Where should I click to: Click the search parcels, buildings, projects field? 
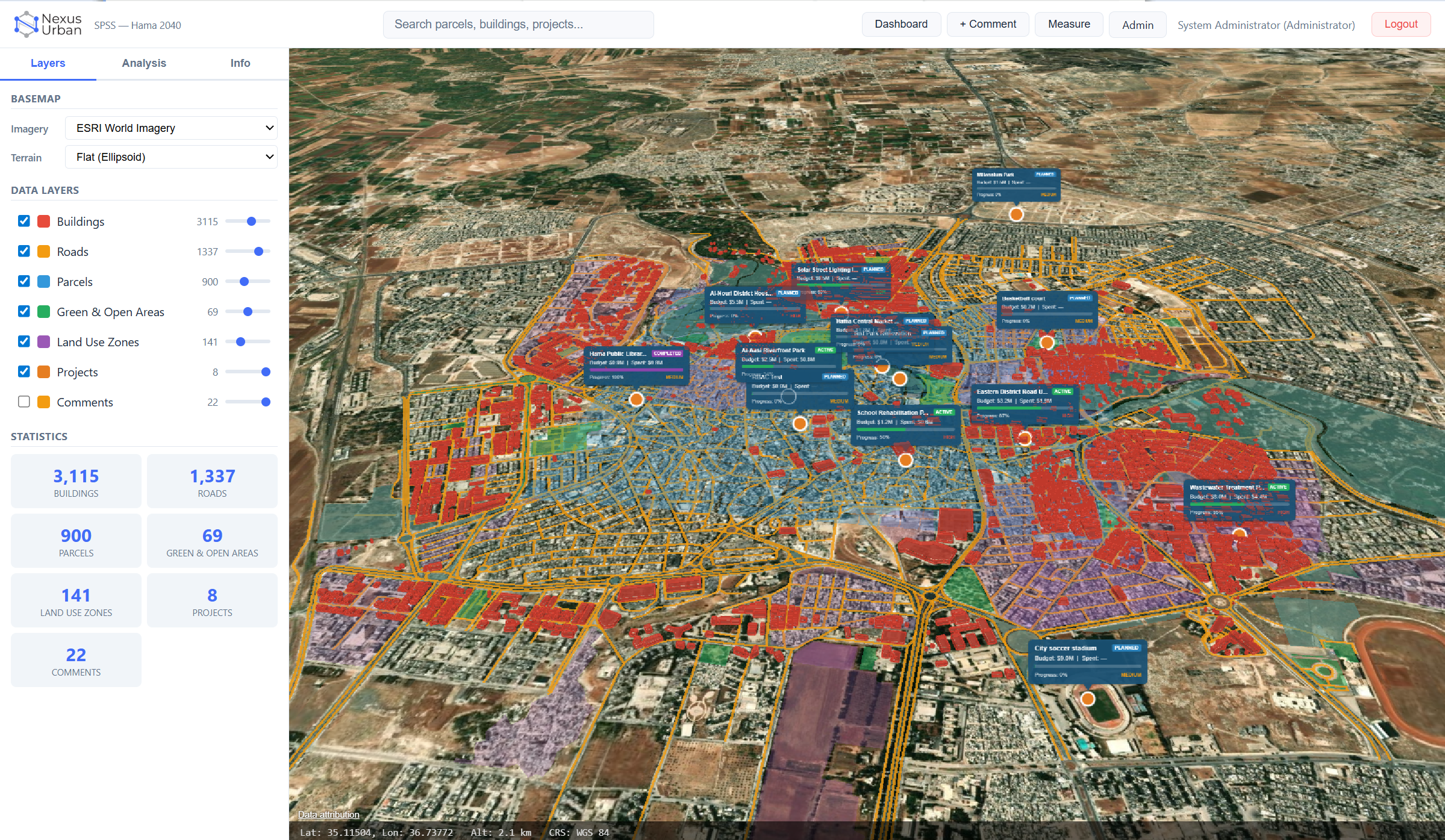click(518, 24)
